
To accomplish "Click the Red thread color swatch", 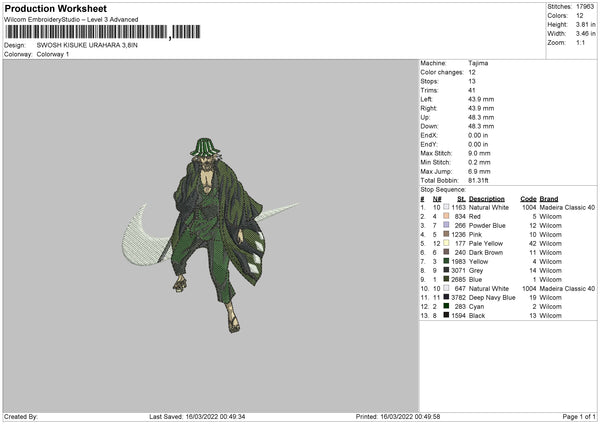I will point(446,216).
